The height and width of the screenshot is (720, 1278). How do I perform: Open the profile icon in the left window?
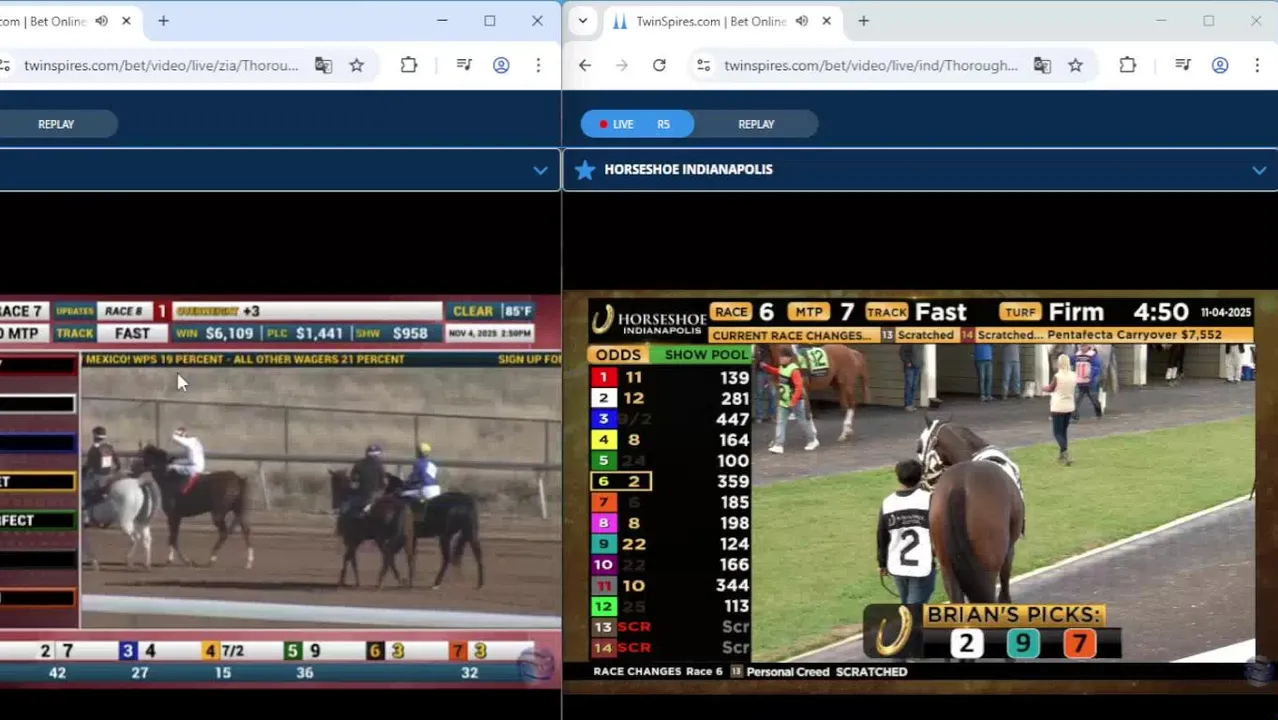501,65
